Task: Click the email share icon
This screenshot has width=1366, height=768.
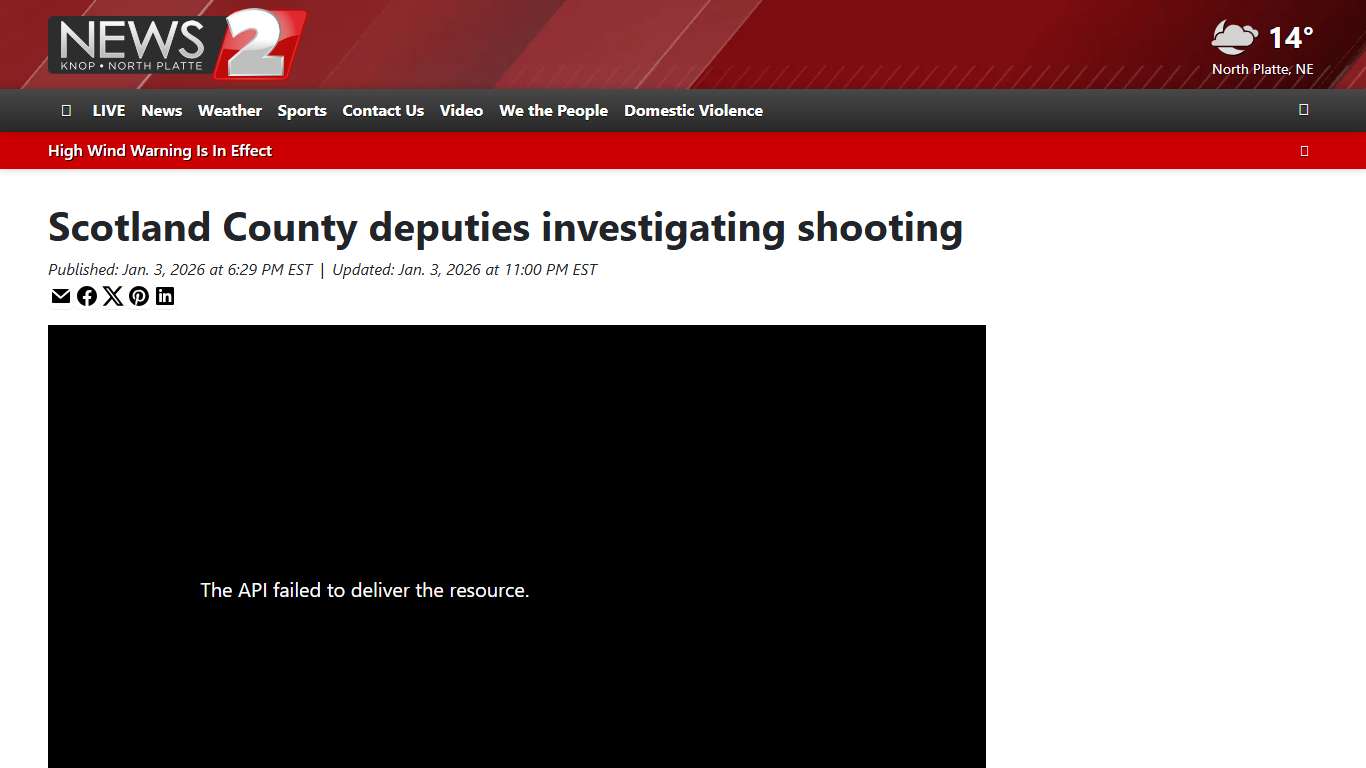Action: tap(61, 296)
